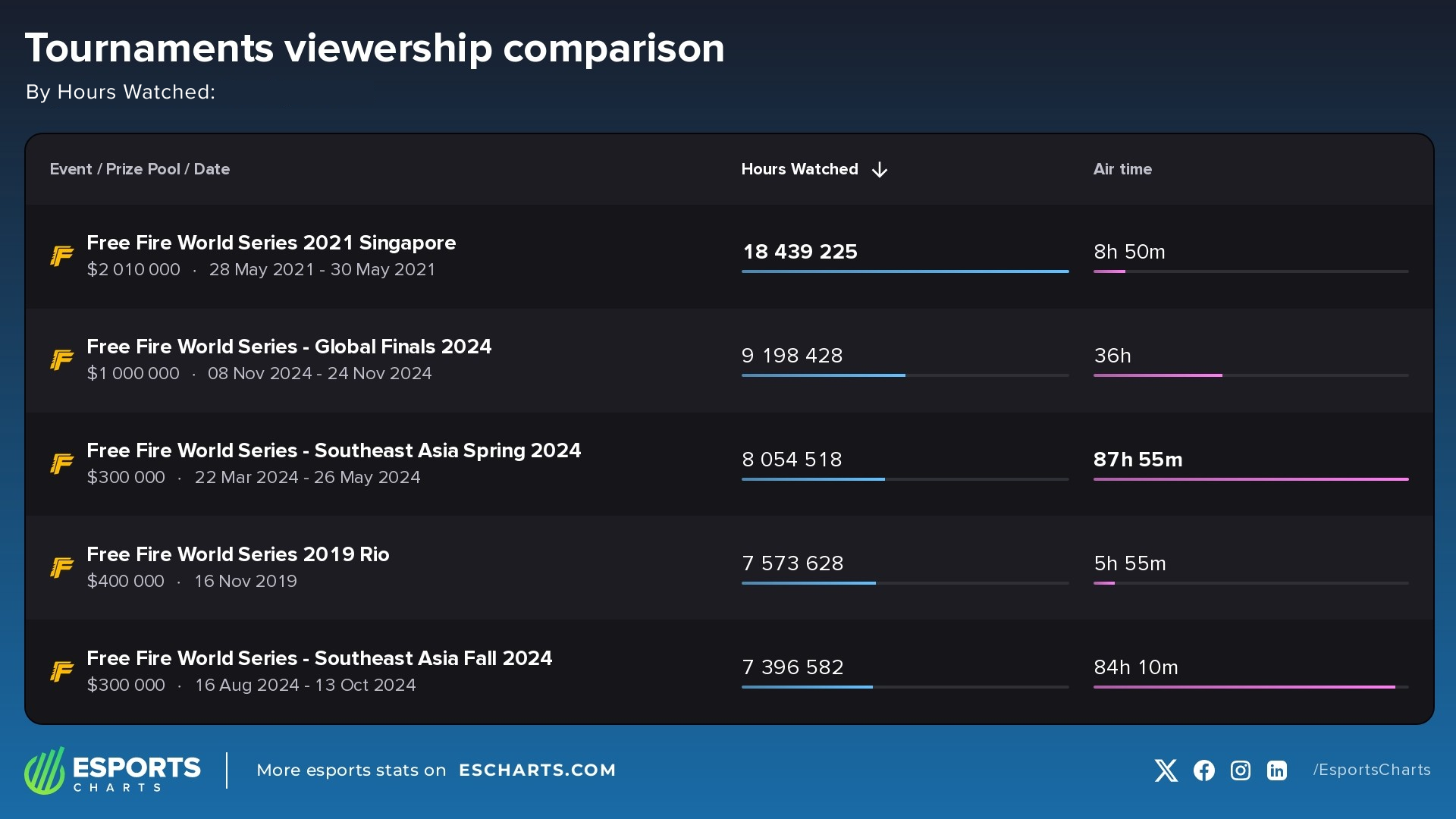Viewport: 1456px width, 819px height.
Task: Click the Facebook icon in the footer
Action: pyautogui.click(x=1203, y=770)
